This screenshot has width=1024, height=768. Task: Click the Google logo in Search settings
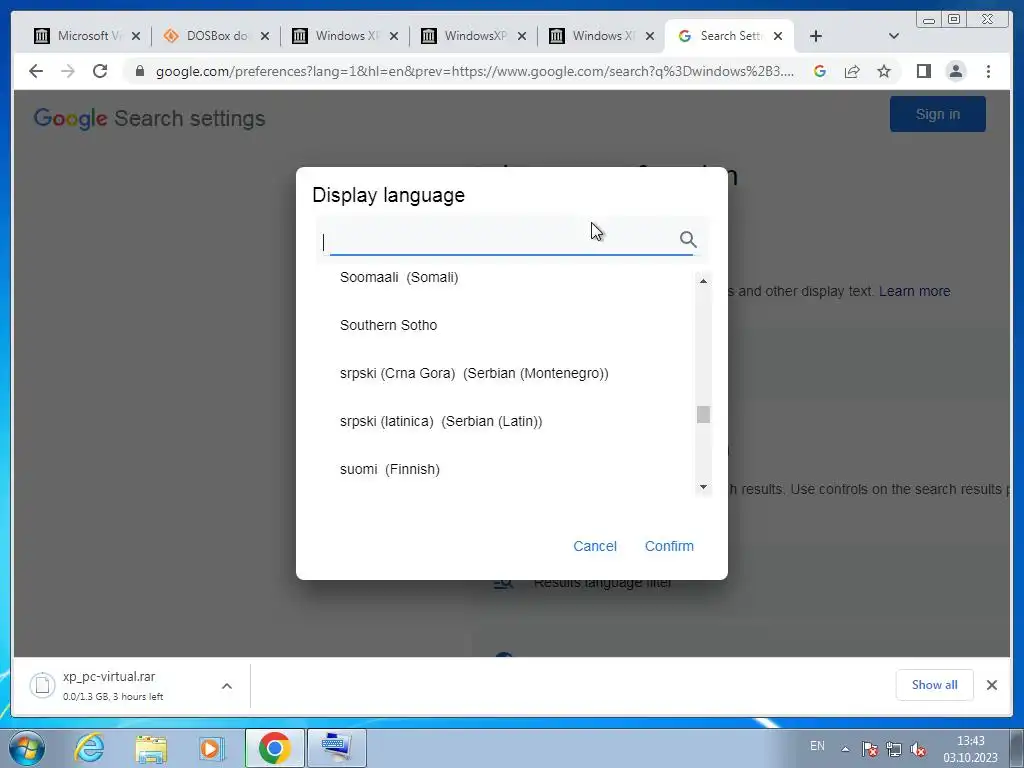(x=71, y=119)
